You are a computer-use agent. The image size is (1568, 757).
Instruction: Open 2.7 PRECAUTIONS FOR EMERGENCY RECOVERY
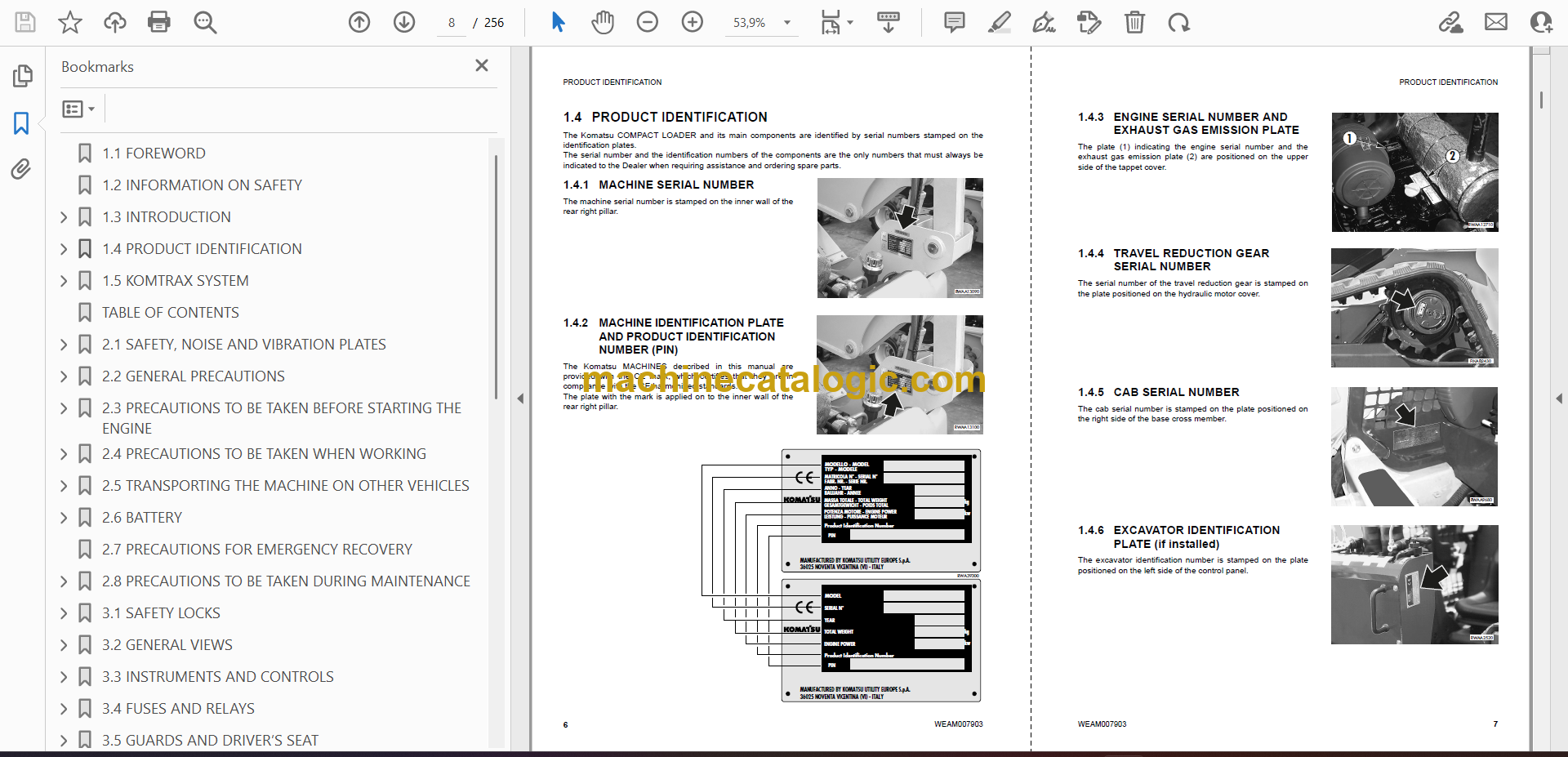tap(257, 550)
